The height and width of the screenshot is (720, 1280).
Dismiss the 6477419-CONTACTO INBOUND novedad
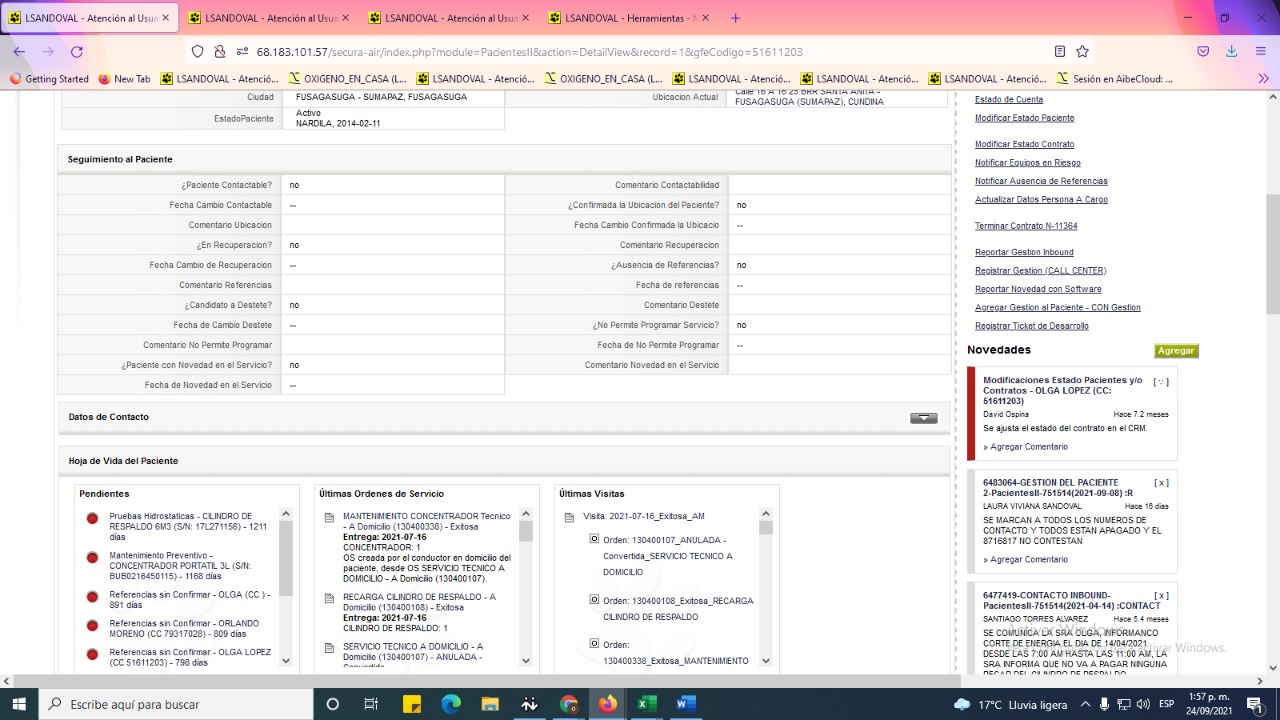pos(1161,596)
